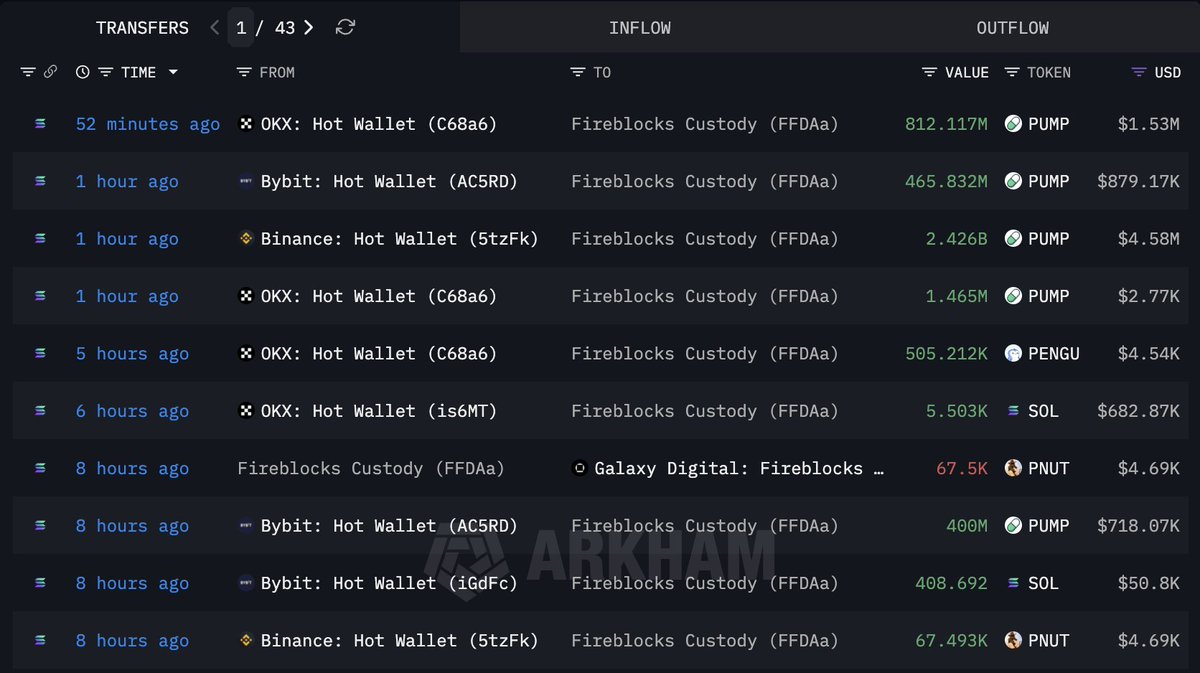
Task: Go to previous transfers page
Action: click(x=215, y=28)
